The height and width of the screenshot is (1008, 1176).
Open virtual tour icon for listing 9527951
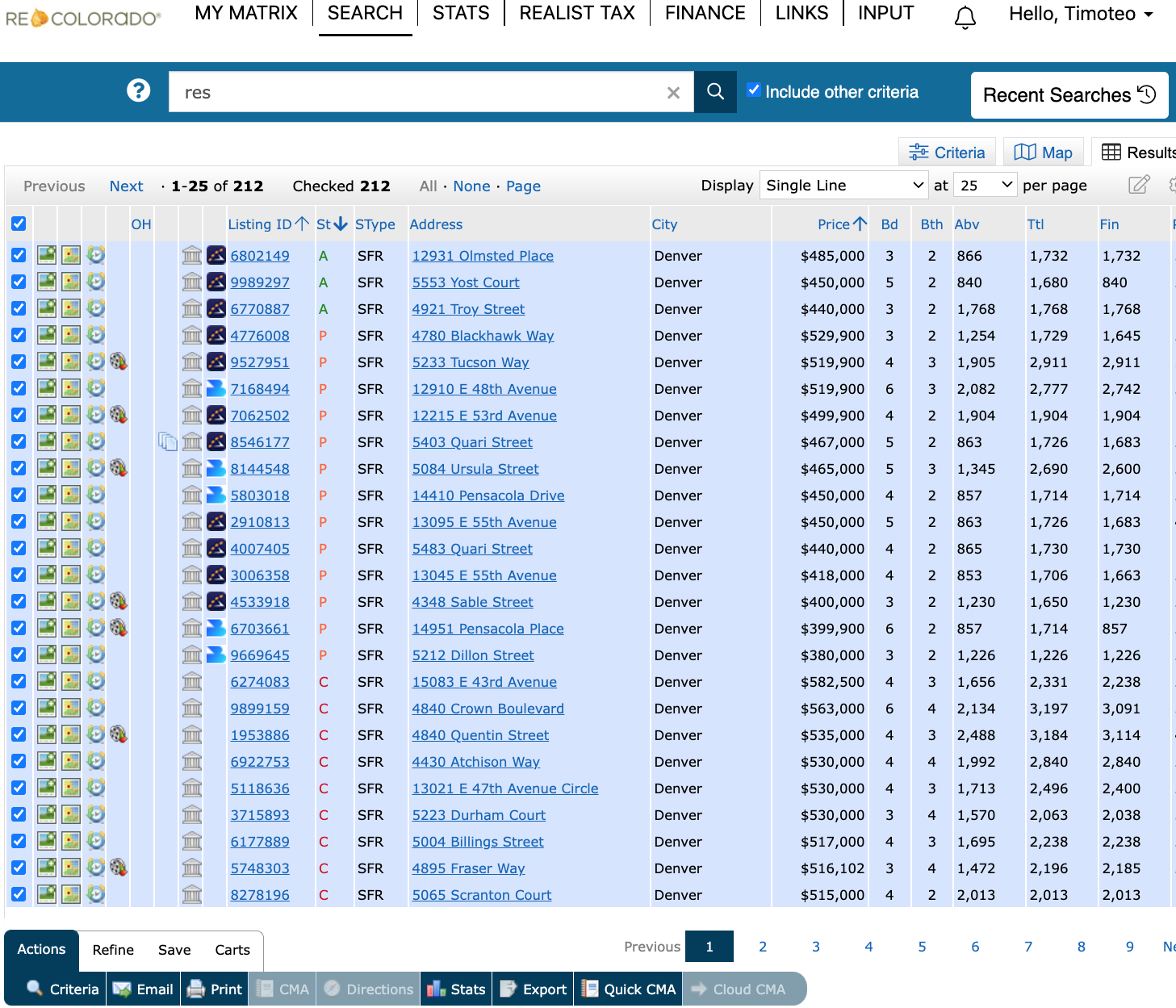119,362
